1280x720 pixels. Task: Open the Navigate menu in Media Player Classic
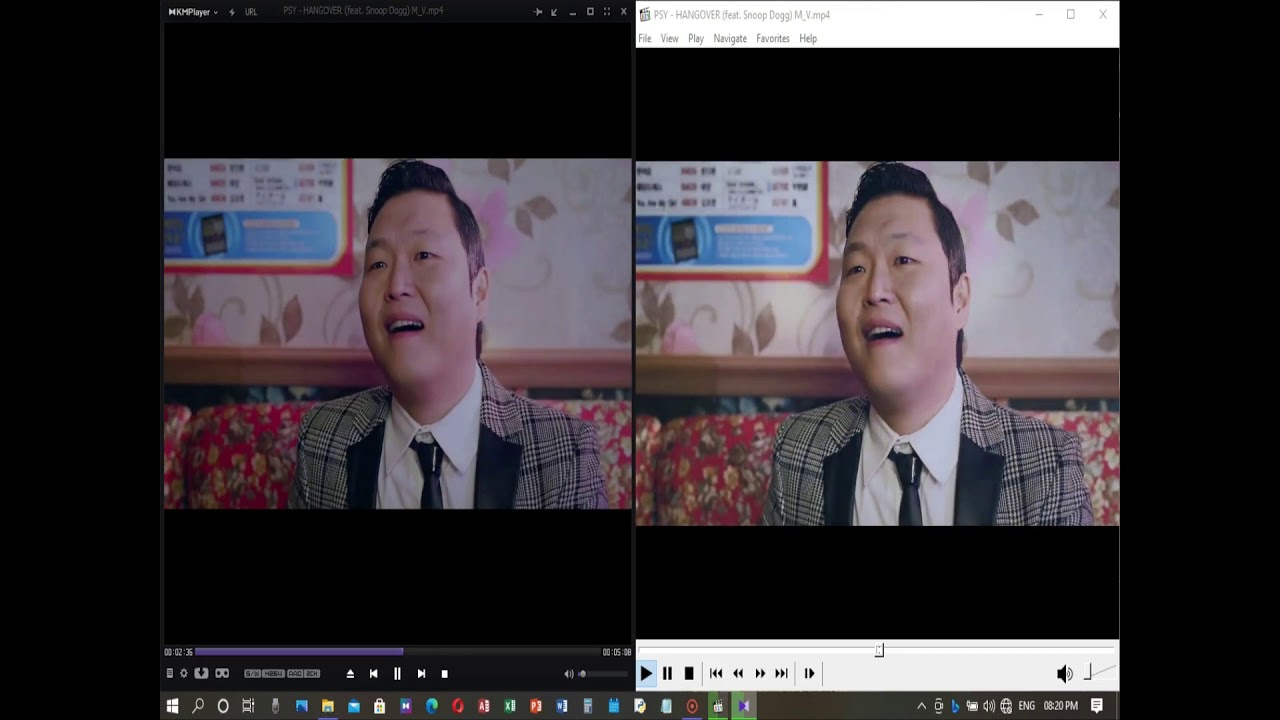coord(730,38)
